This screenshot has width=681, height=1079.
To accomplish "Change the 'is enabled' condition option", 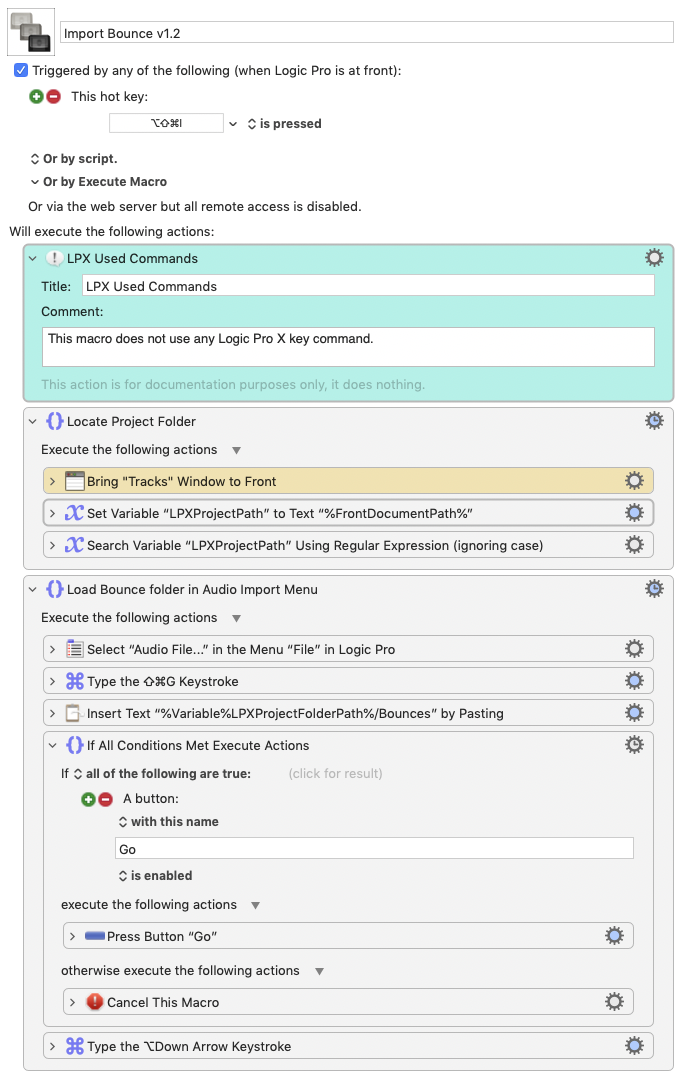I will tap(155, 875).
